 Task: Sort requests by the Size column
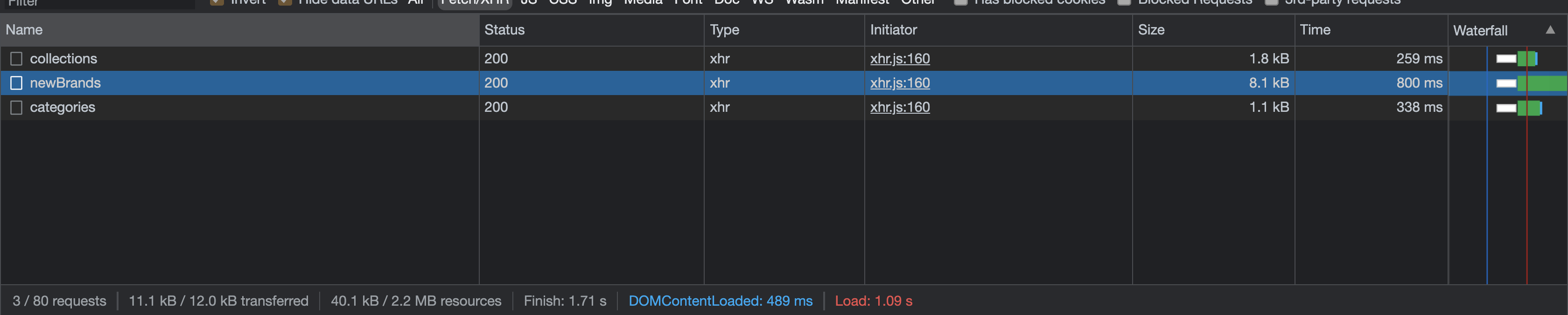pos(1151,30)
